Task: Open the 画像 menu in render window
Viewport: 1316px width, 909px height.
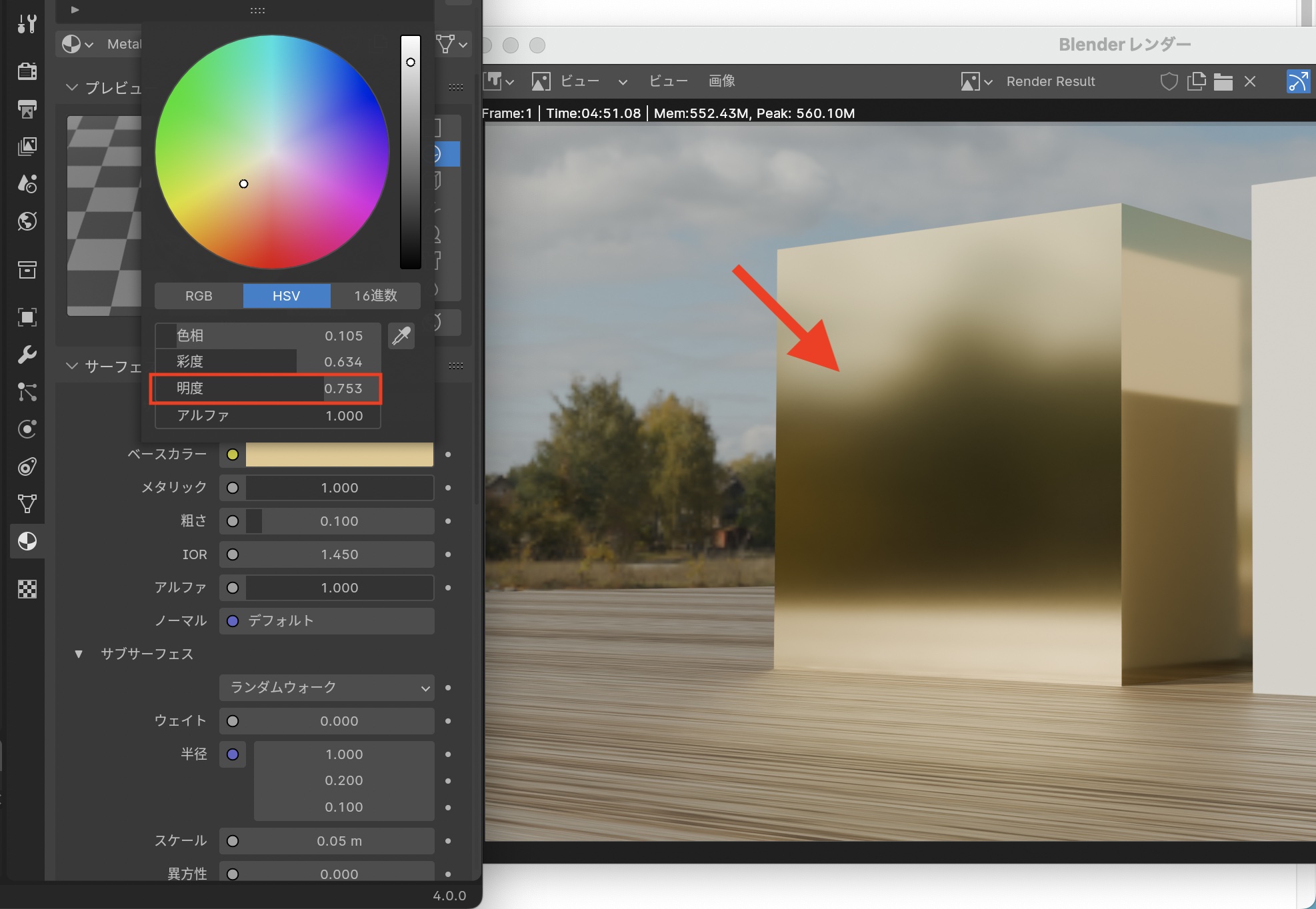Action: (x=721, y=81)
